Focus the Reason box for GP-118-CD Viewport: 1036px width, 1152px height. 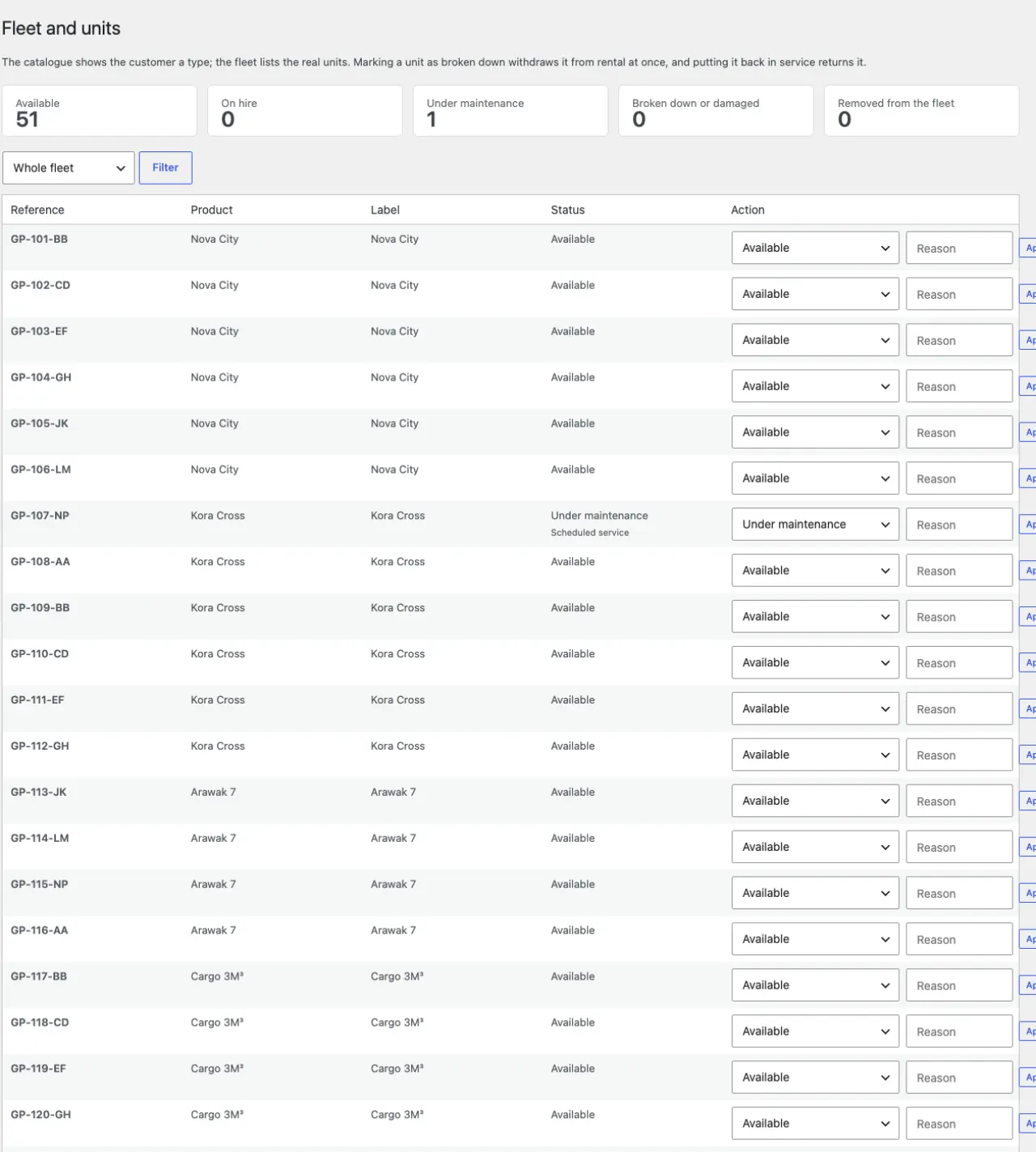959,1032
